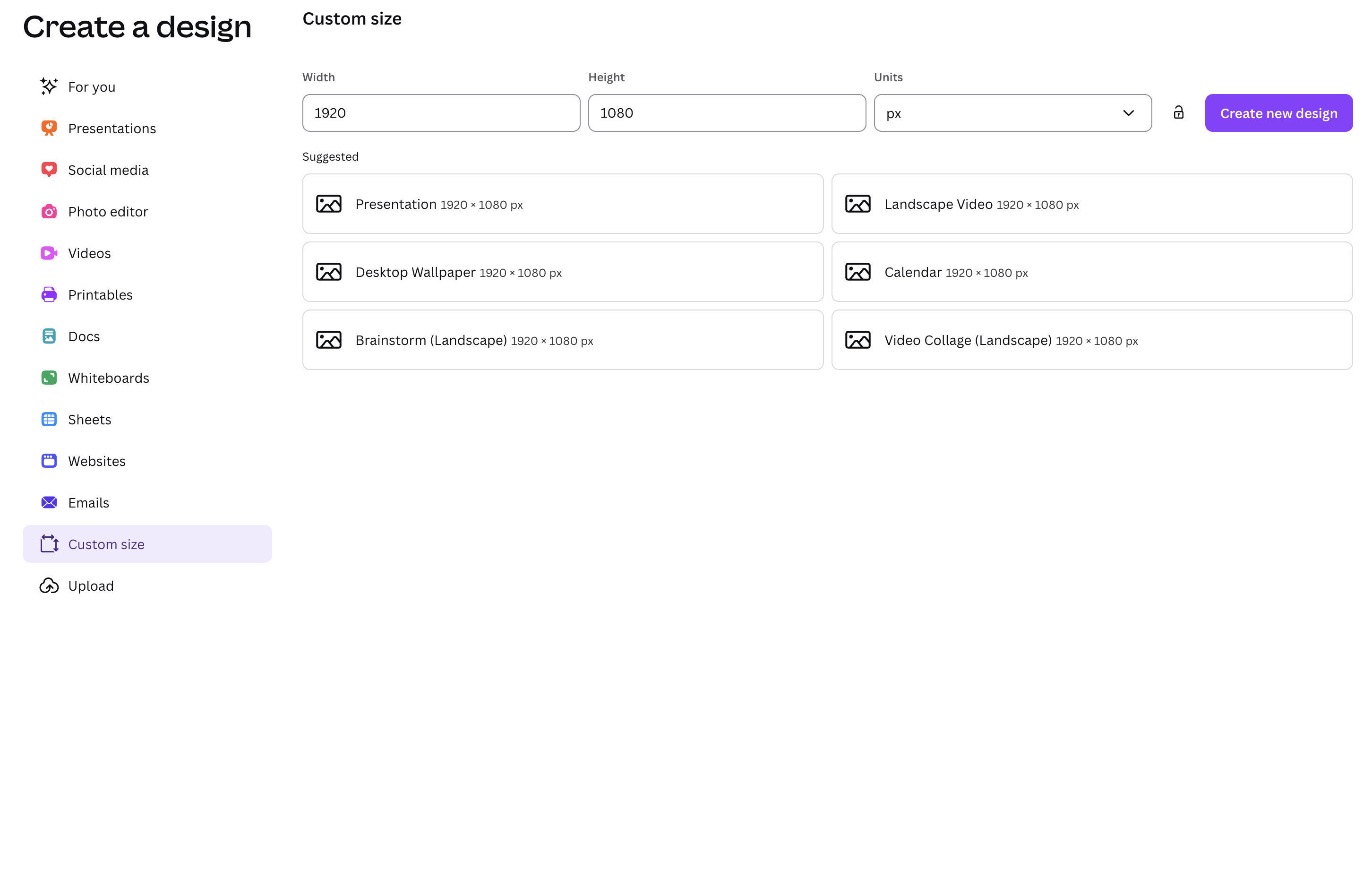
Task: Select the Custom size menu item
Action: click(147, 544)
